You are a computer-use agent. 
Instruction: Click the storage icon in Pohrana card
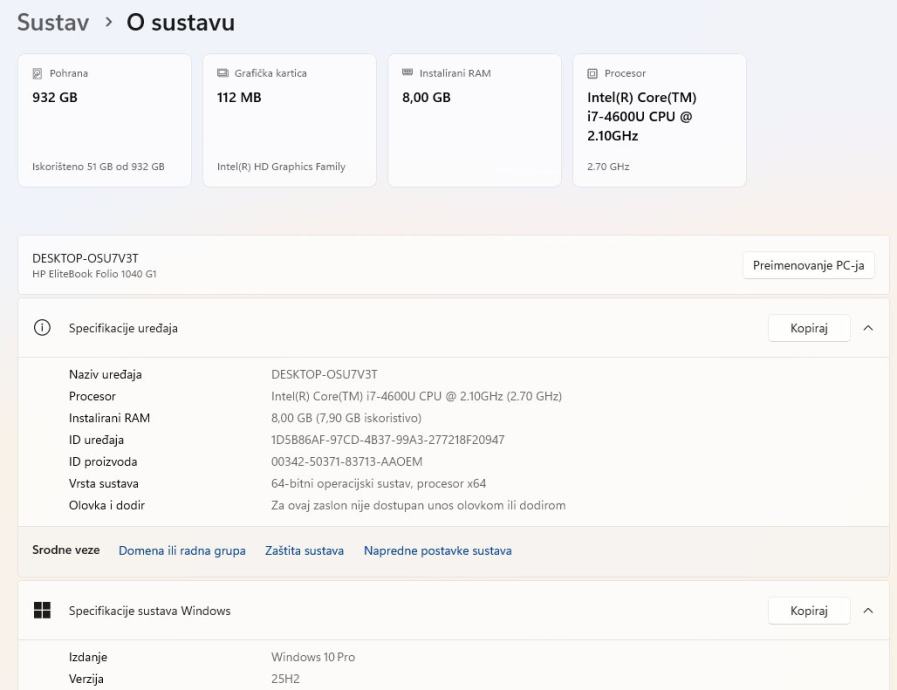click(x=38, y=73)
